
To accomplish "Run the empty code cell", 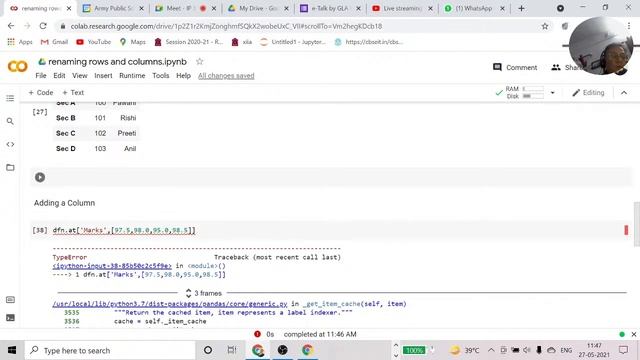I will pos(40,177).
